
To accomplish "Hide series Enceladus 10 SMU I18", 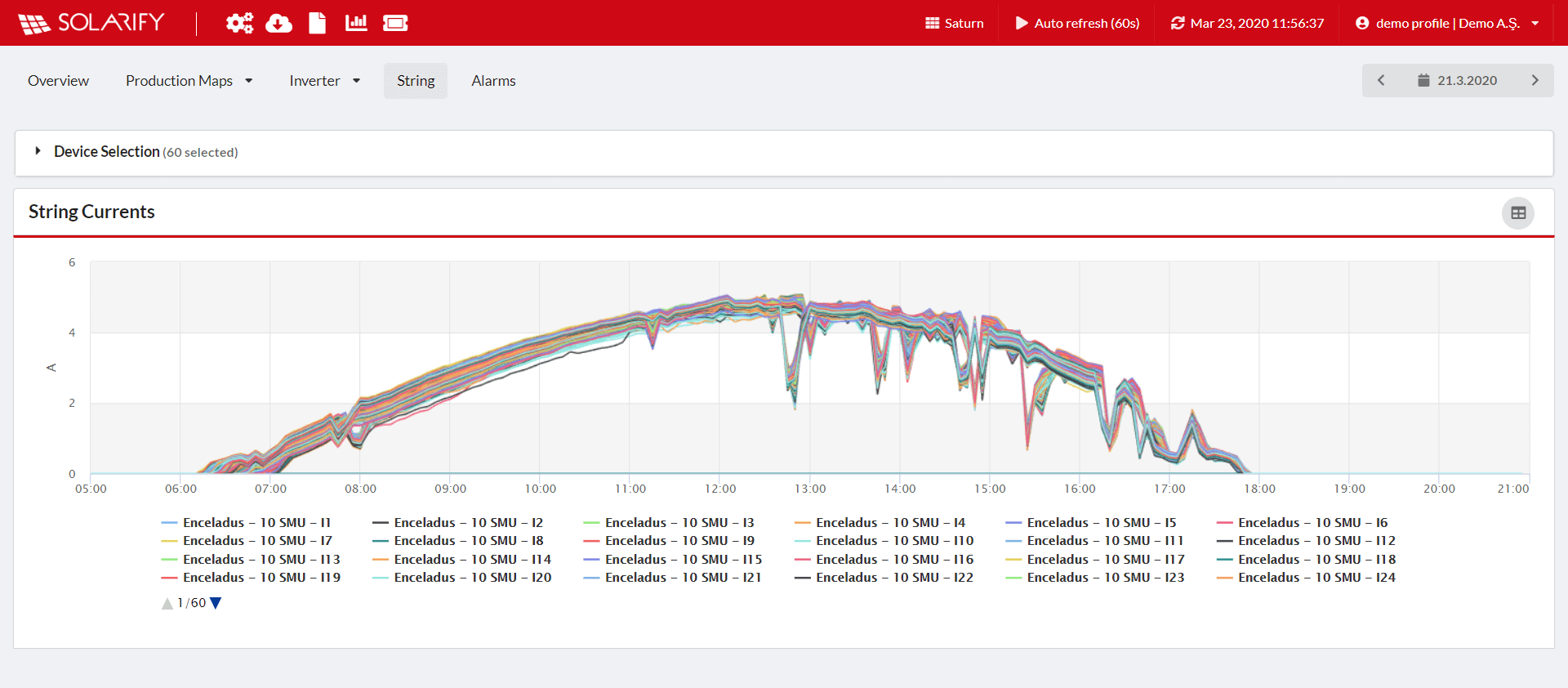I will (1306, 560).
